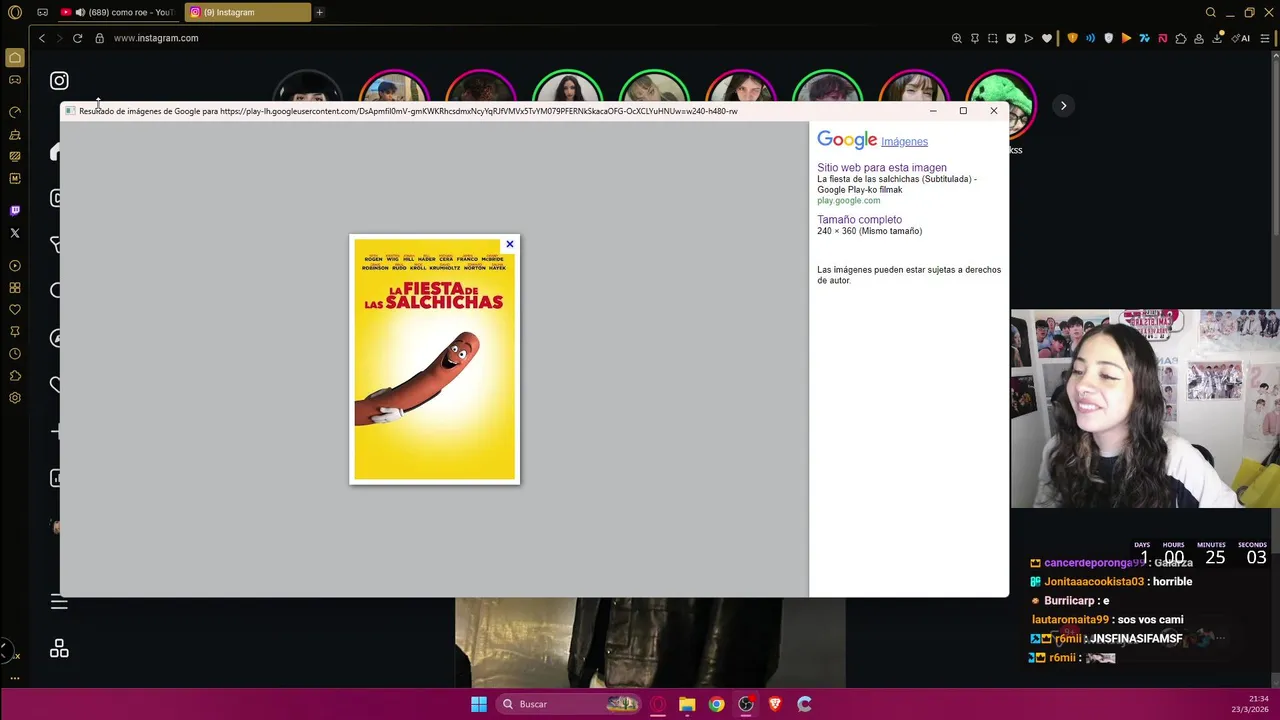Show next Instagram stories arrow
Screen dimensions: 1280x720
[1063, 106]
